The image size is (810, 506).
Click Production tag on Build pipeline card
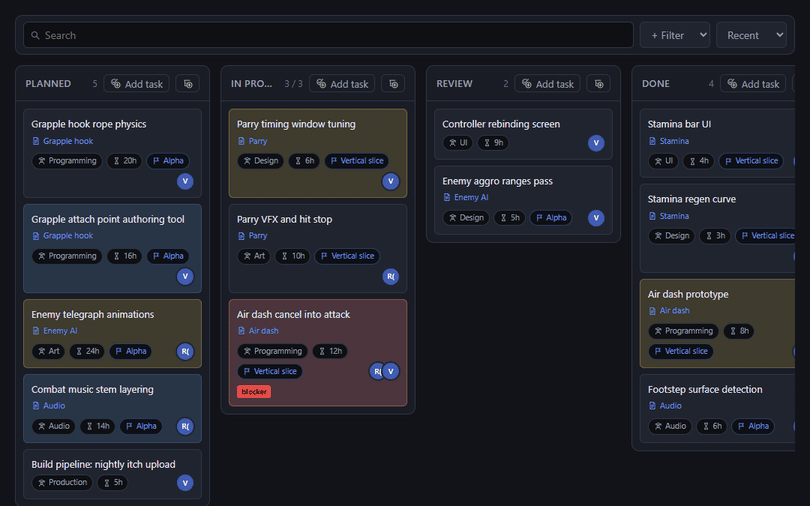point(63,483)
